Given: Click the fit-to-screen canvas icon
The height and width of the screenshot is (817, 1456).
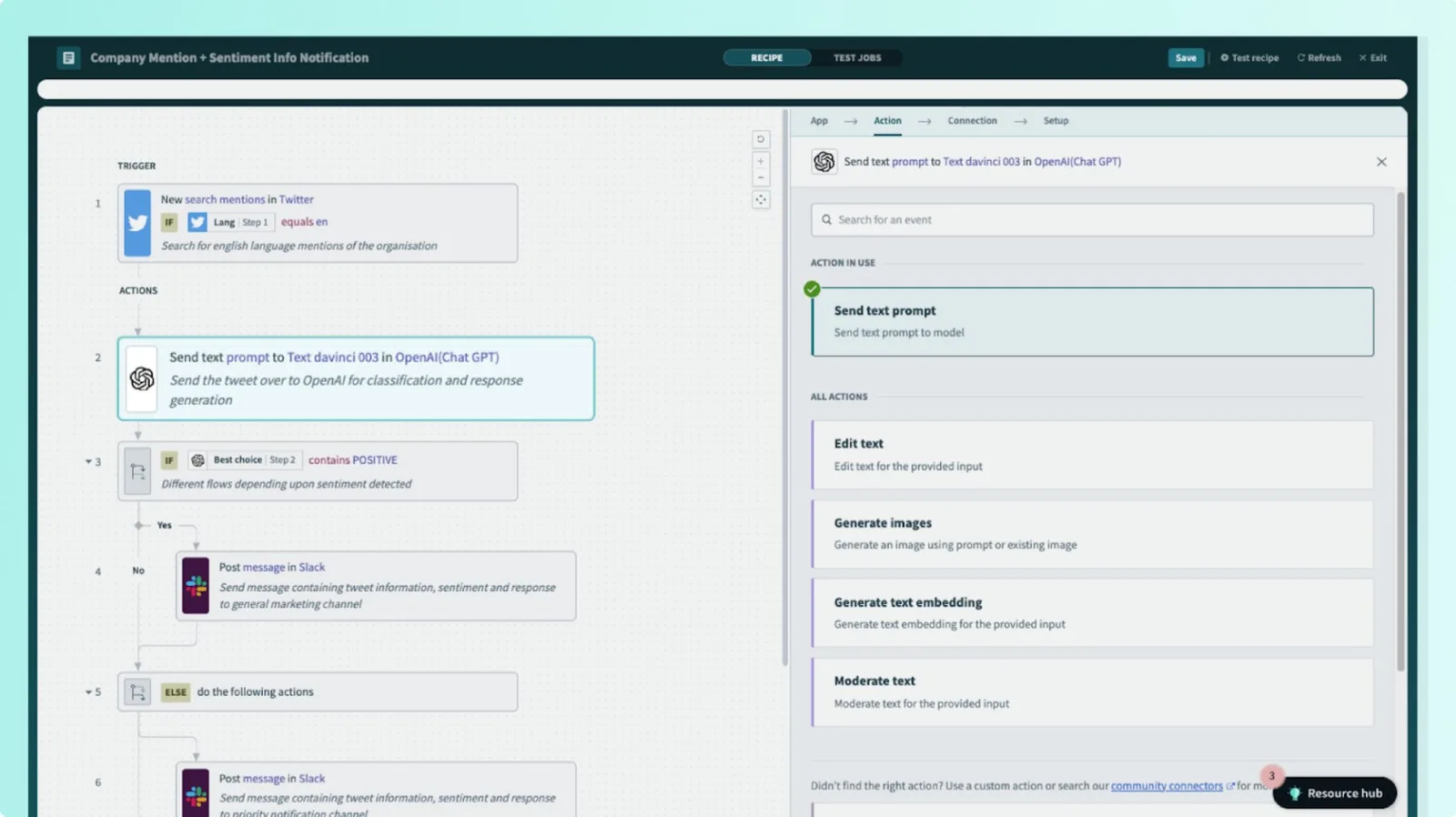Looking at the screenshot, I should [761, 199].
